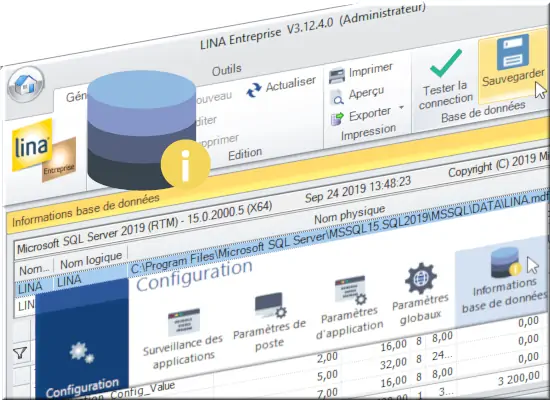The height and width of the screenshot is (400, 550).
Task: Open Paramètres globaux gear icon
Action: coord(421,279)
